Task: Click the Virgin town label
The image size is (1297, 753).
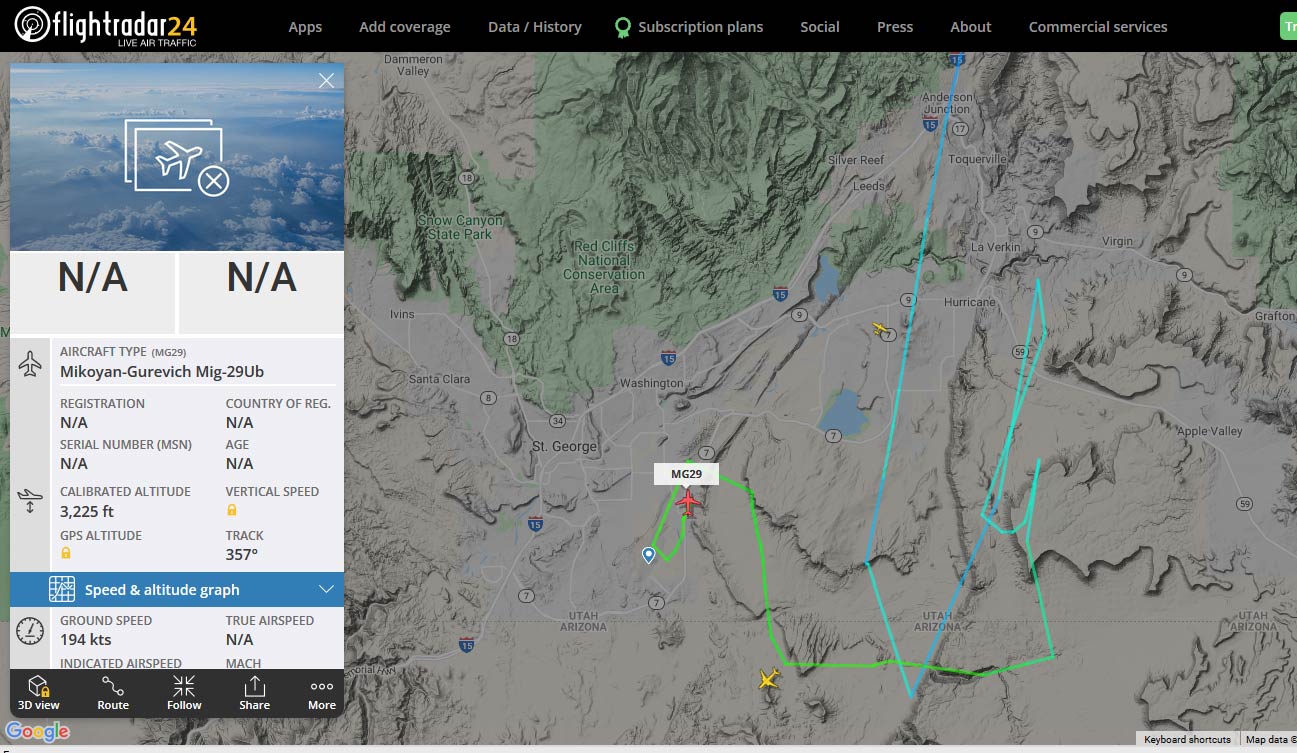Action: click(x=1118, y=241)
